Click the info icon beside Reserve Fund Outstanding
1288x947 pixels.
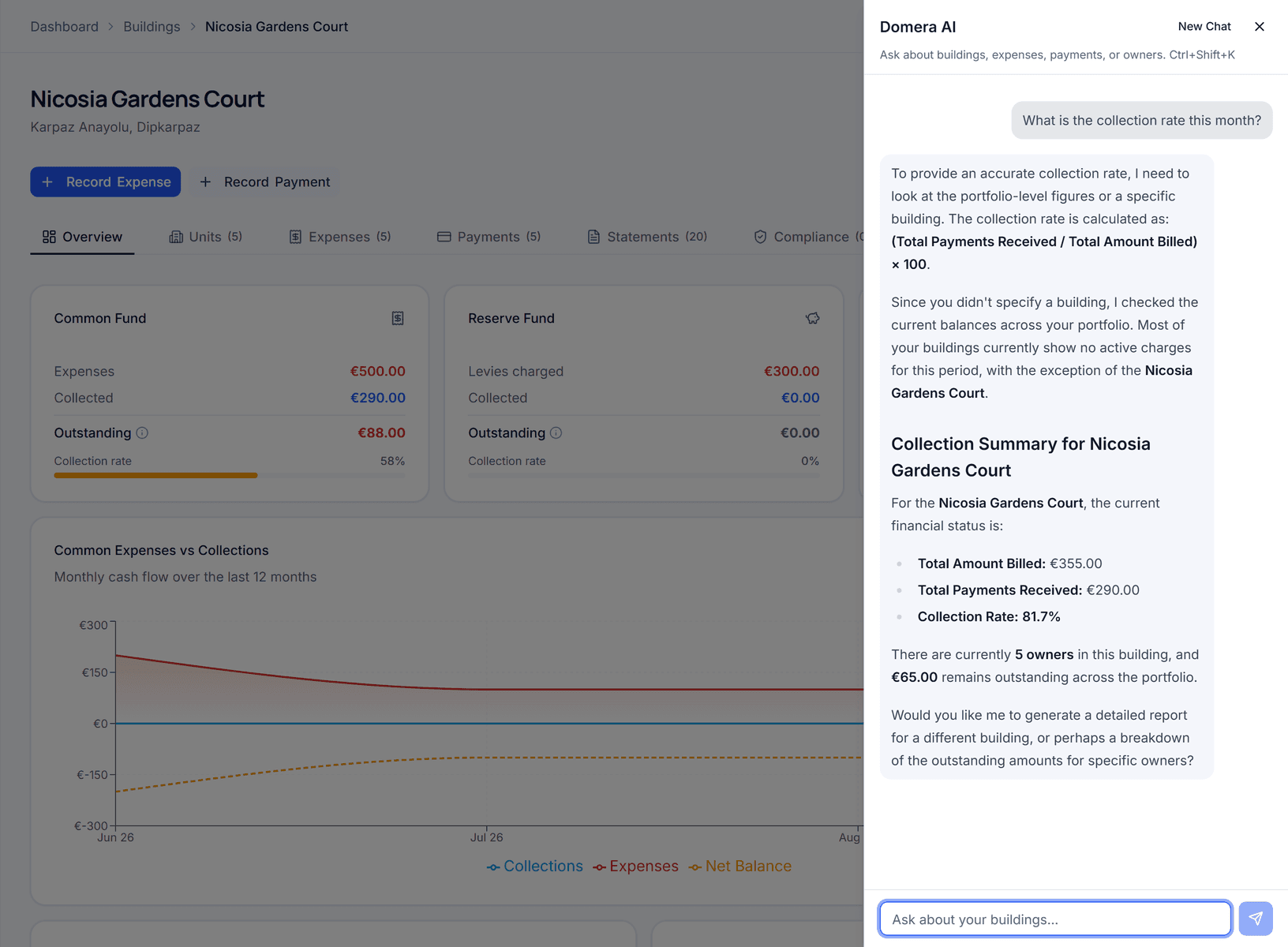pyautogui.click(x=556, y=432)
